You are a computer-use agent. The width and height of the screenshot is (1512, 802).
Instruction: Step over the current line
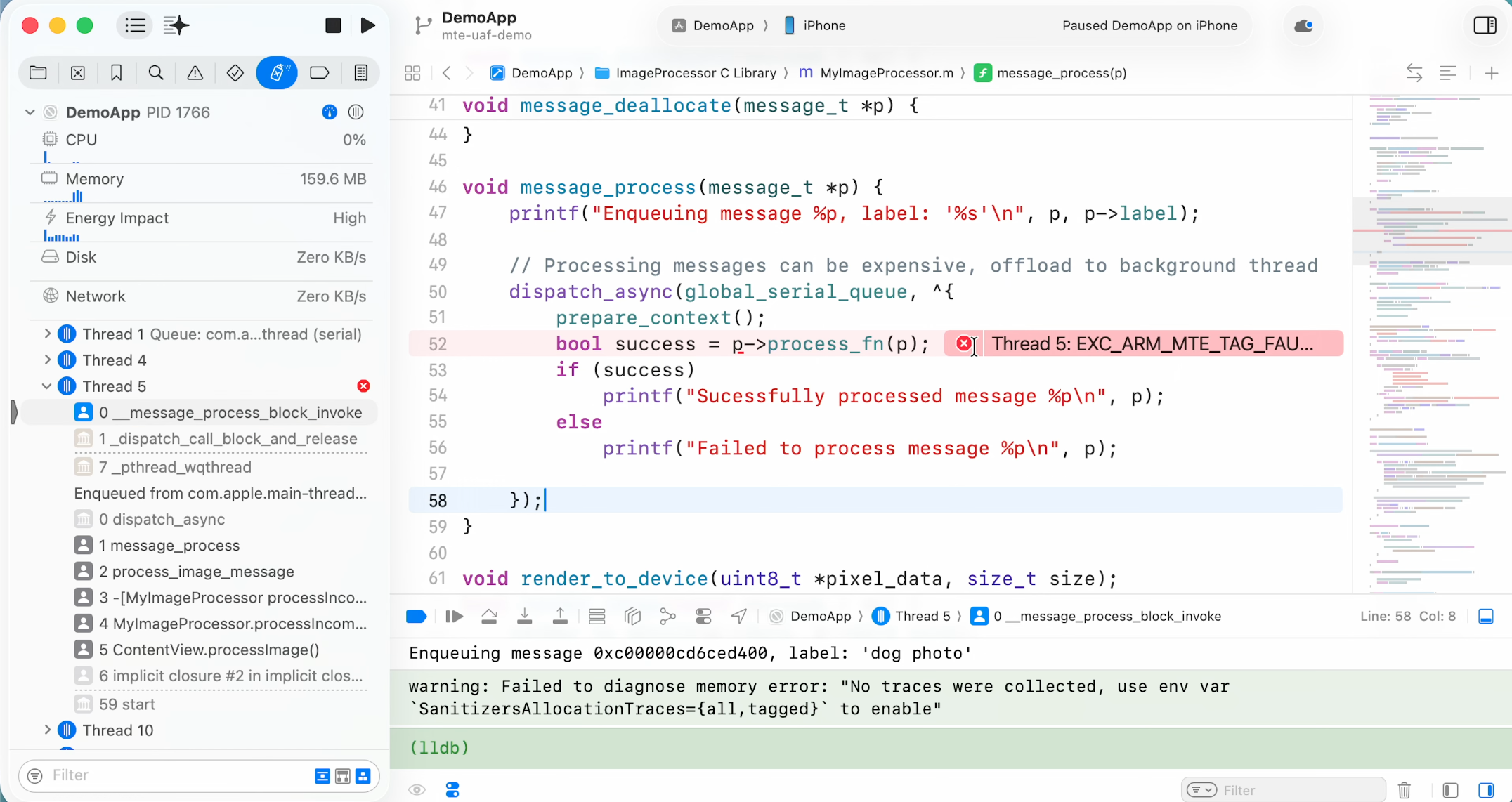coord(489,617)
